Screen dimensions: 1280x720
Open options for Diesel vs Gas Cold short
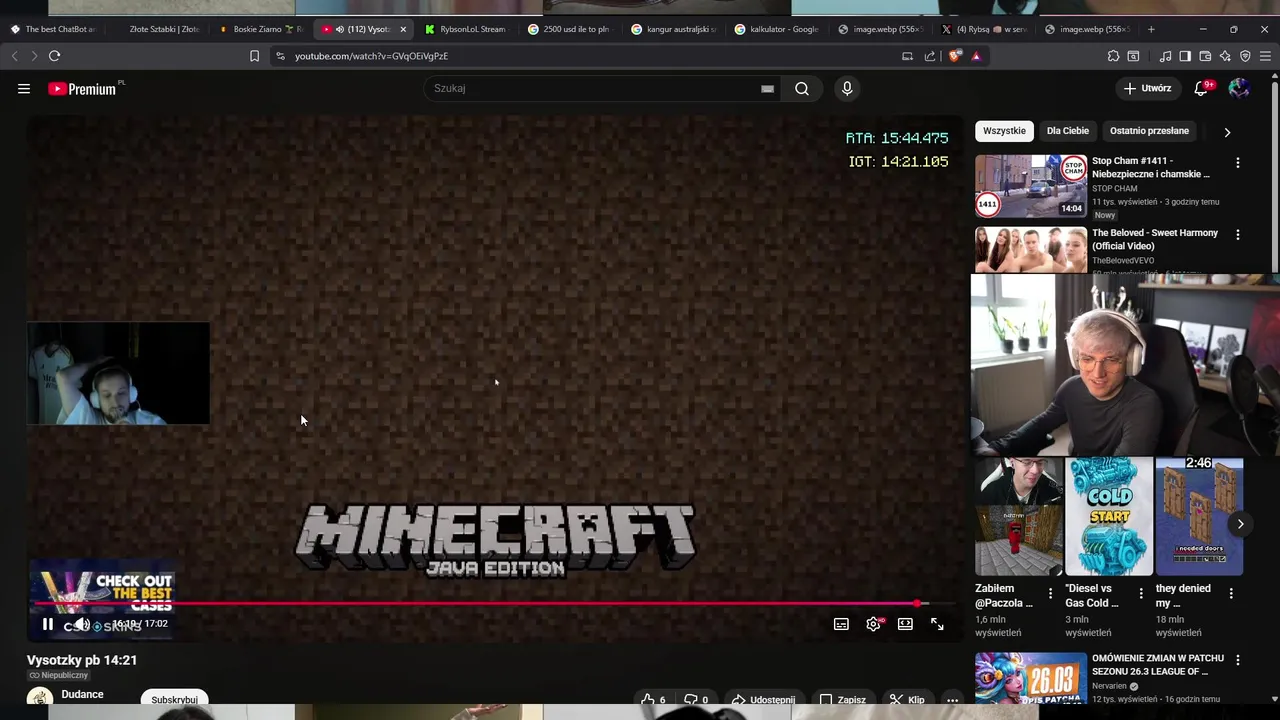point(1140,593)
